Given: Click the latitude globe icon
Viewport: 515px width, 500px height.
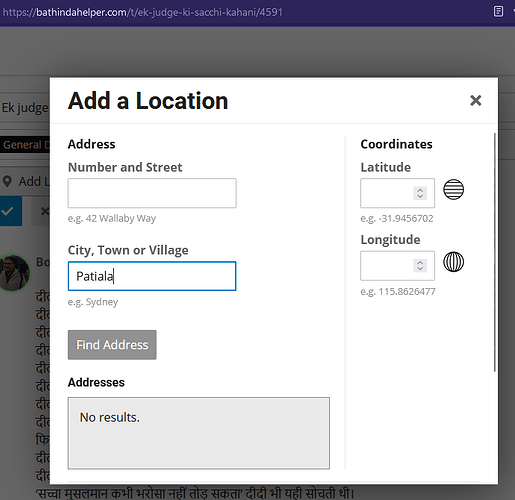Looking at the screenshot, I should (453, 189).
